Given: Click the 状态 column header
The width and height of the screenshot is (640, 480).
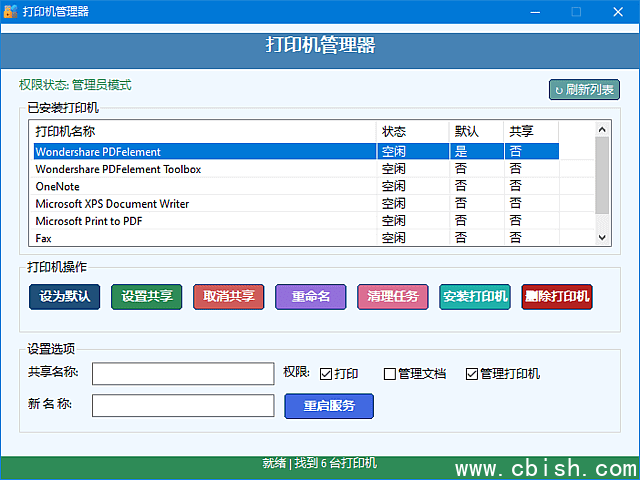Looking at the screenshot, I should pos(413,131).
